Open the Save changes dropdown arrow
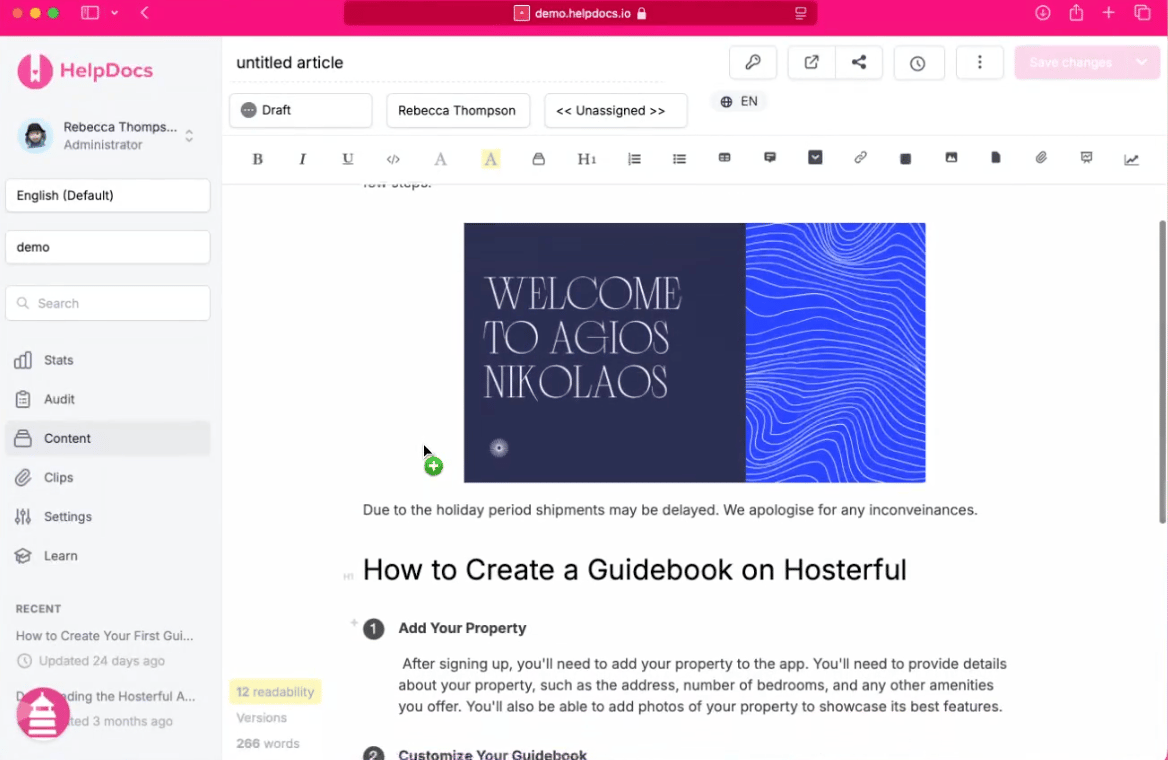Screen dimensions: 1168x760 (x=1142, y=62)
